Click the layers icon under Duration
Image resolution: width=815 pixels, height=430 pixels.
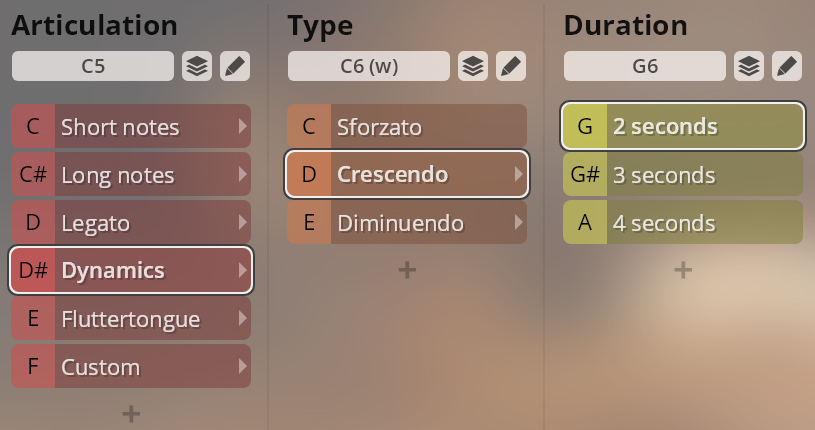point(749,67)
